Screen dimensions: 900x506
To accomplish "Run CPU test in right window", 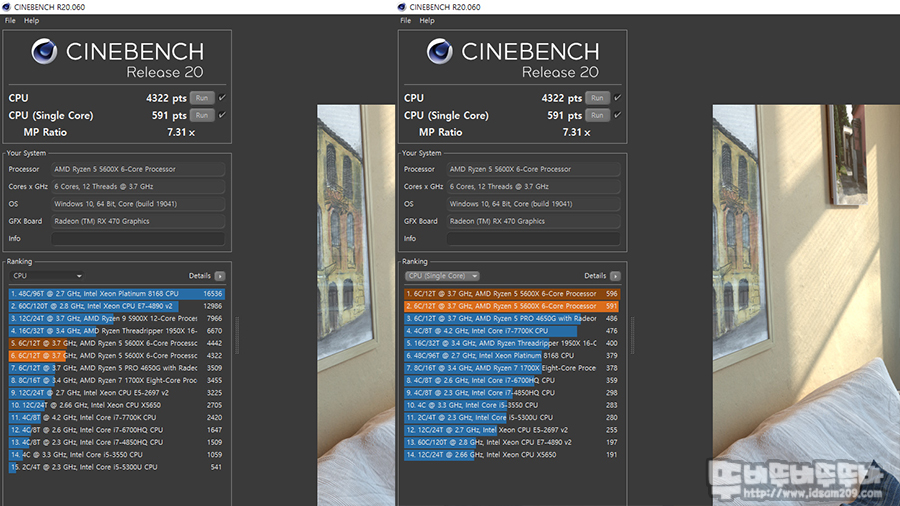I will 597,98.
